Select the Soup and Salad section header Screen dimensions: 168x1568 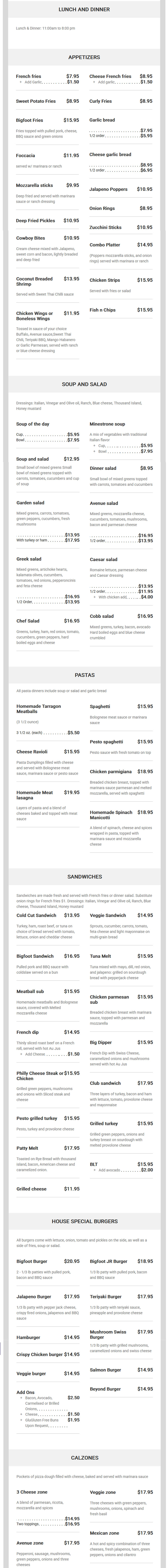tap(84, 384)
